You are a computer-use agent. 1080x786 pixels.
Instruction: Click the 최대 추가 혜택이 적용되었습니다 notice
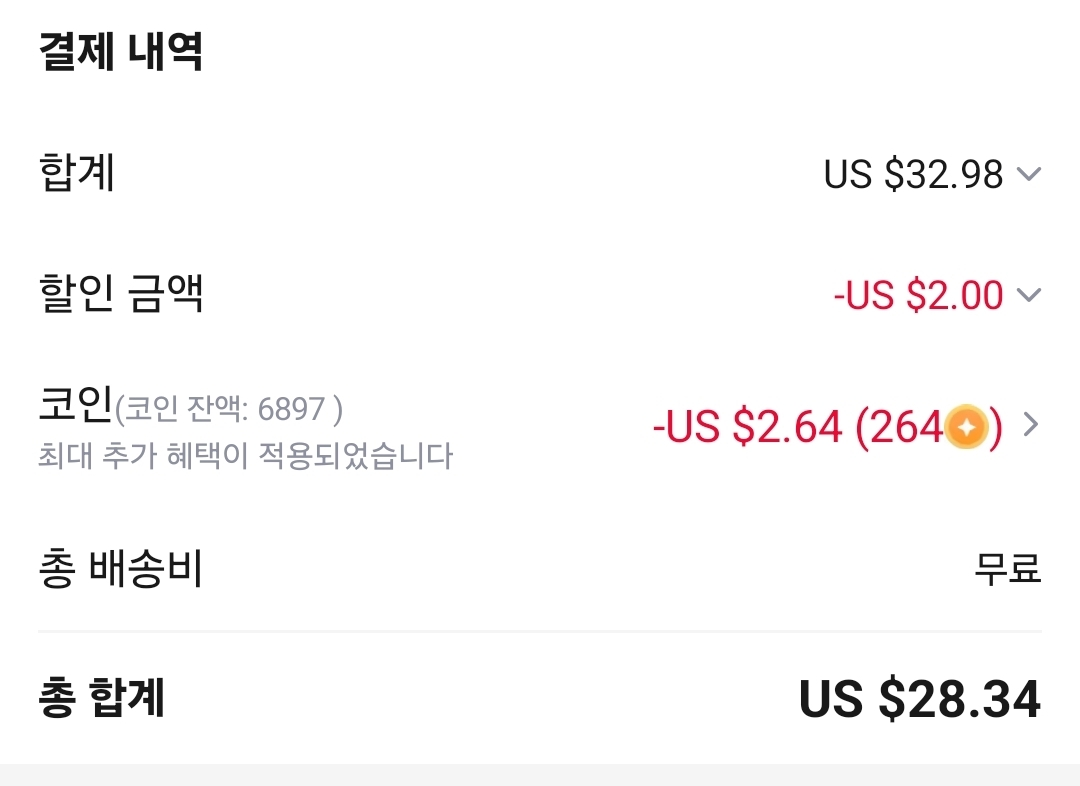(x=245, y=457)
